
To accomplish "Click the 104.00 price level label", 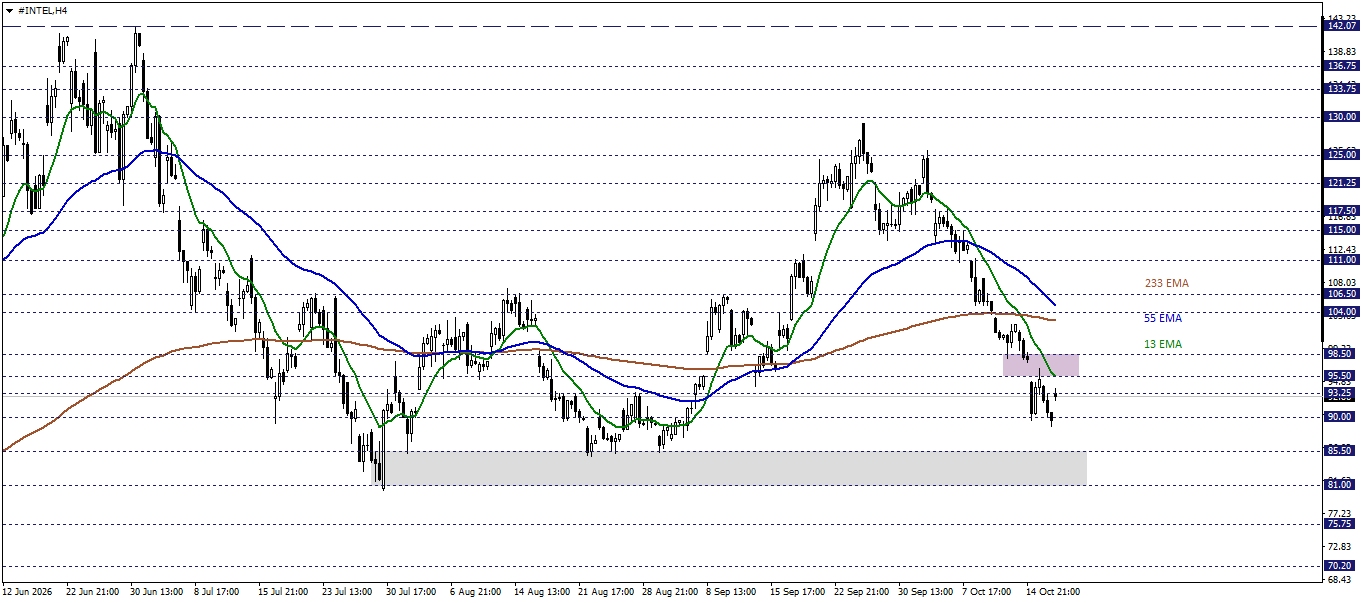I will [1340, 312].
